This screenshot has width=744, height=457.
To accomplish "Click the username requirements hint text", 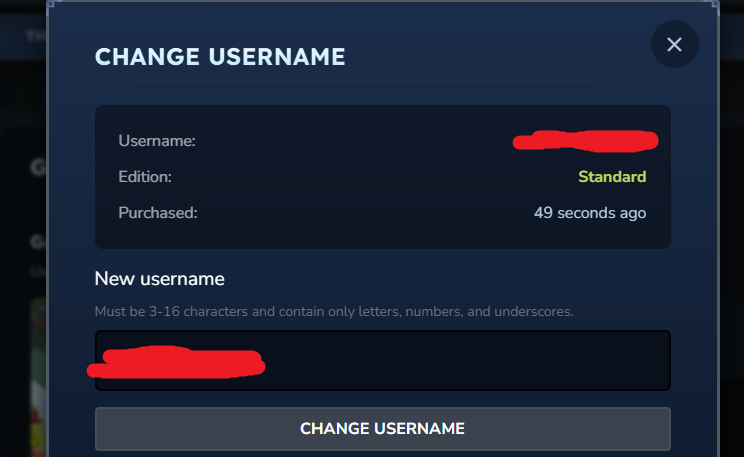I will pos(334,311).
